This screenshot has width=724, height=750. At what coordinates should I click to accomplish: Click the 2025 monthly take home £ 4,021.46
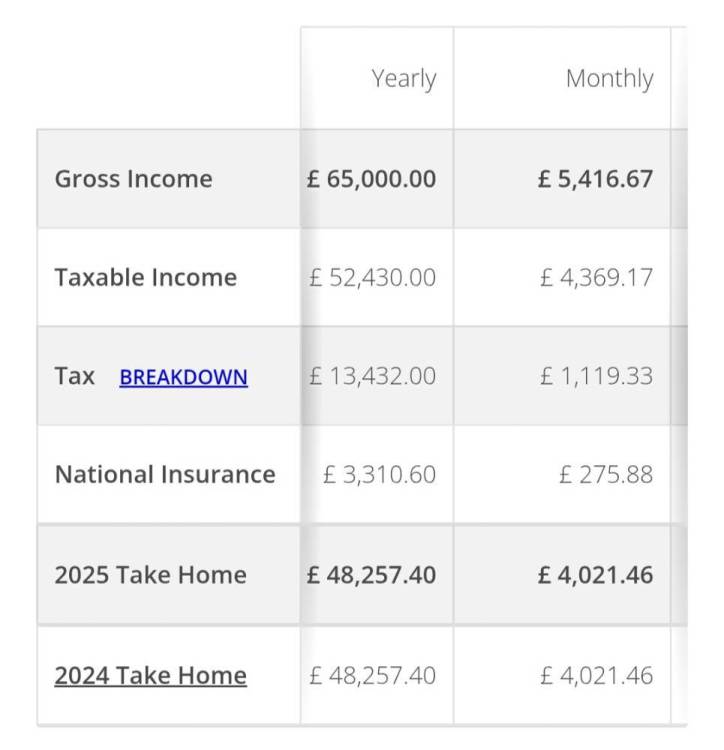tap(595, 575)
